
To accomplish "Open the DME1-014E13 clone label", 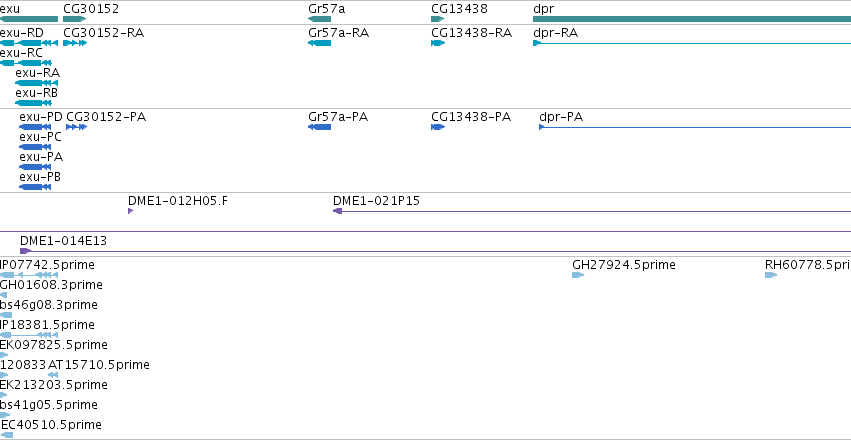I will pos(63,241).
